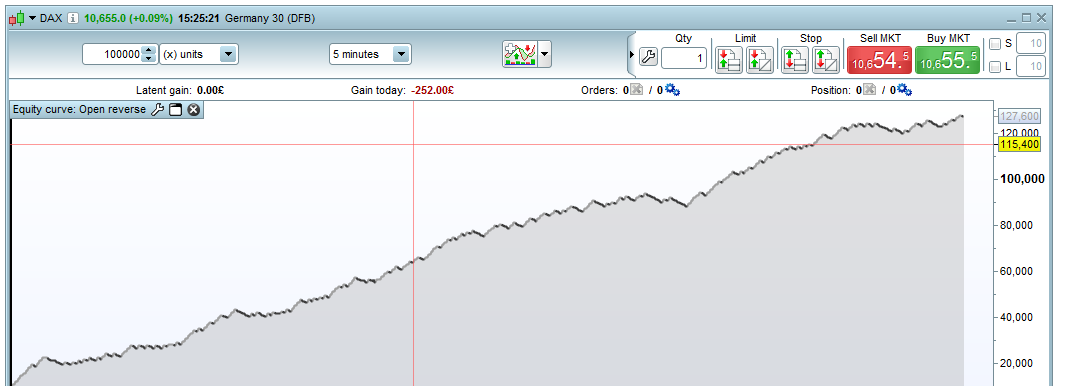
Task: Open Equity curve settings wrench icon
Action: pyautogui.click(x=157, y=110)
